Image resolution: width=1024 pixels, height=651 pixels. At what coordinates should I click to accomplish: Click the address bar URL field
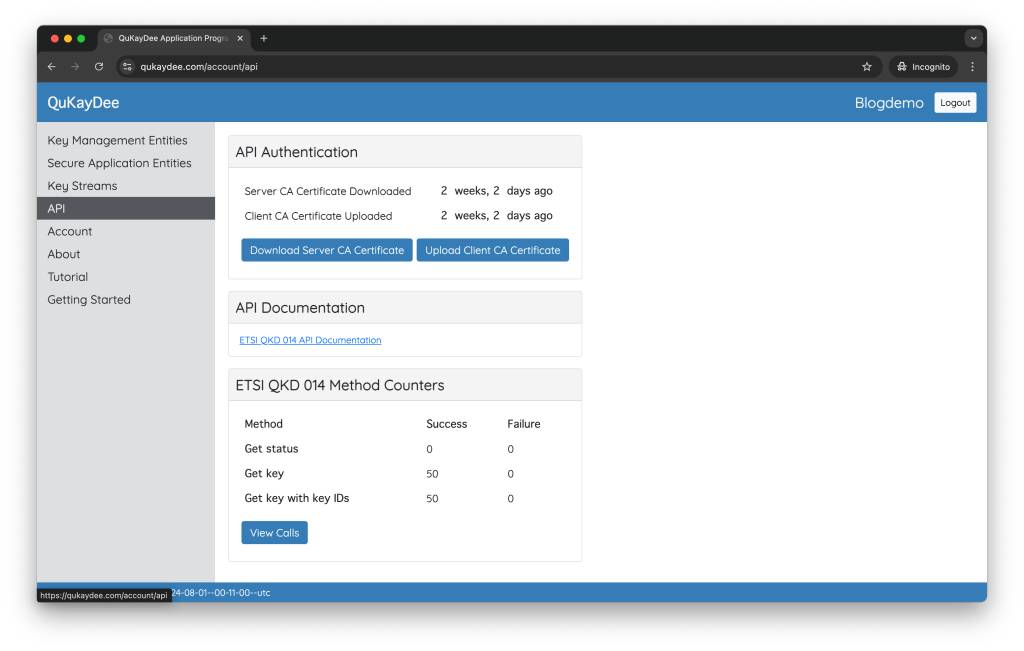[480, 67]
